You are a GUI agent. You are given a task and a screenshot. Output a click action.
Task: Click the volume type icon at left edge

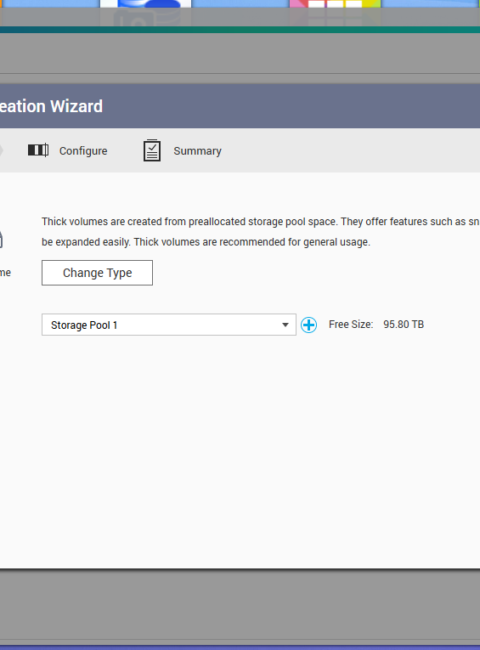click(x=1, y=240)
